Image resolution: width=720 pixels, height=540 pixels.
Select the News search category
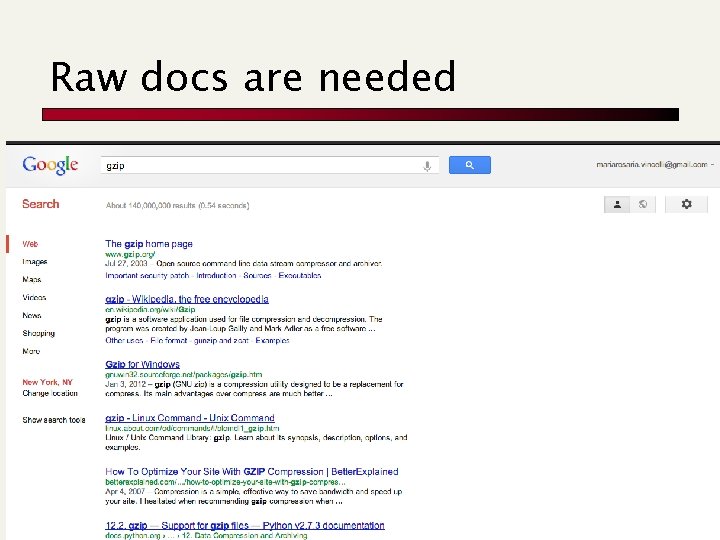tap(32, 315)
